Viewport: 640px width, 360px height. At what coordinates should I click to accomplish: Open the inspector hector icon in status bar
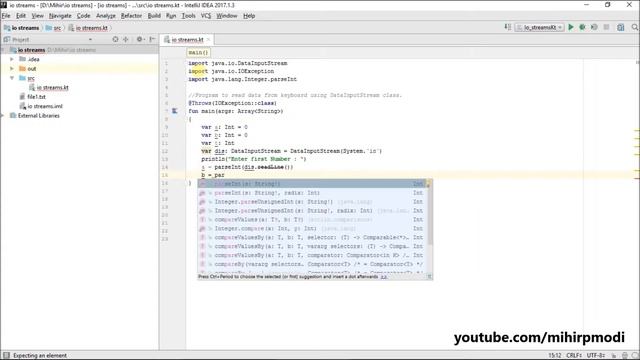[625, 356]
